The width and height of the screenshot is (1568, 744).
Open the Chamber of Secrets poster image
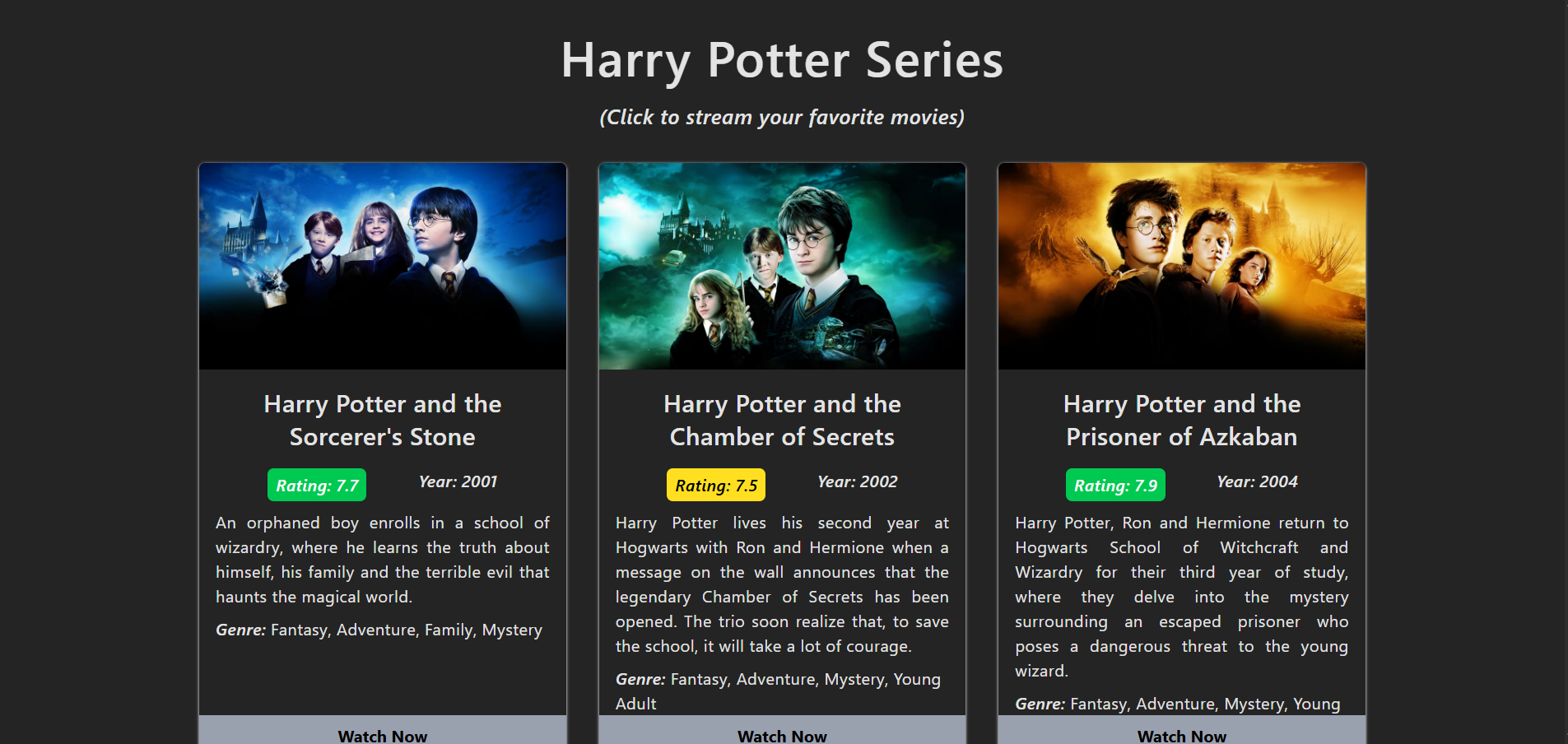point(782,266)
